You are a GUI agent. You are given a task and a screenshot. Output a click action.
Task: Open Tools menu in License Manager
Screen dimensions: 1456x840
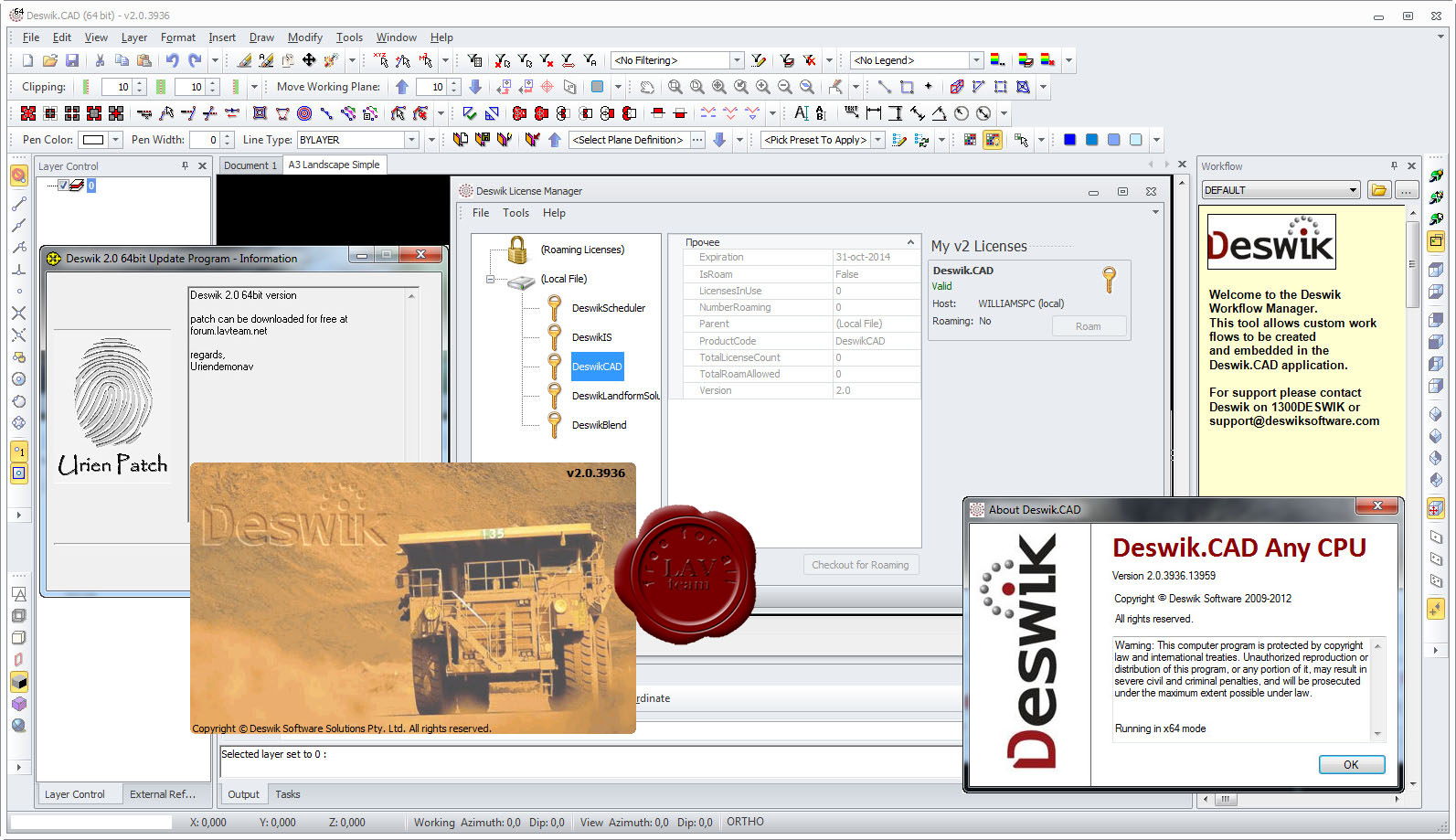pyautogui.click(x=515, y=213)
